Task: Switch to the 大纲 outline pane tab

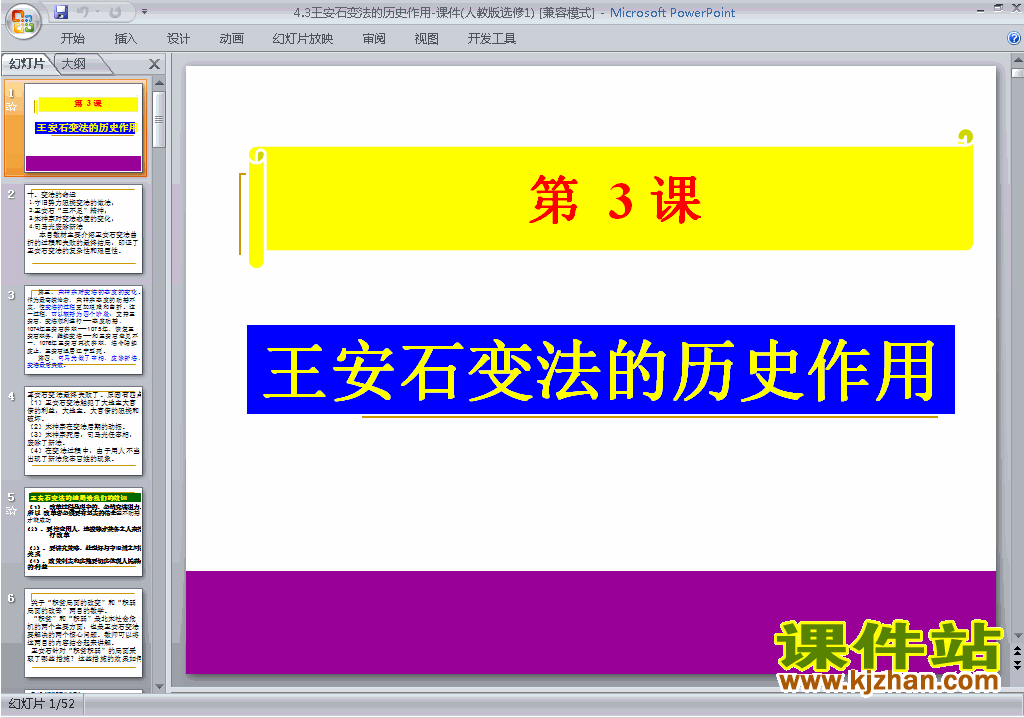Action: (74, 63)
